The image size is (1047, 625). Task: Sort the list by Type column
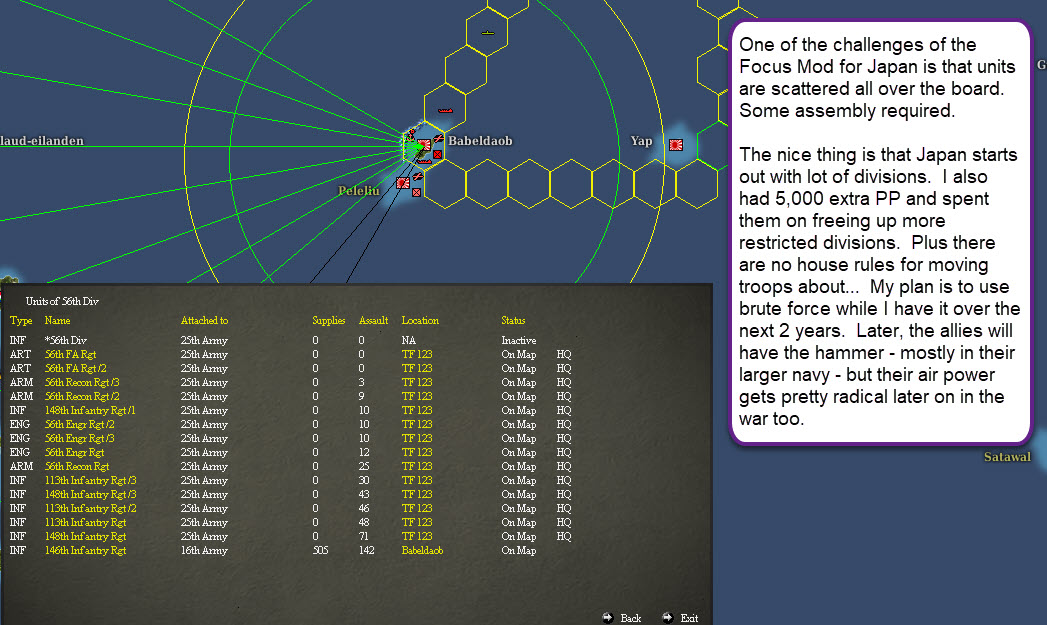click(x=20, y=321)
